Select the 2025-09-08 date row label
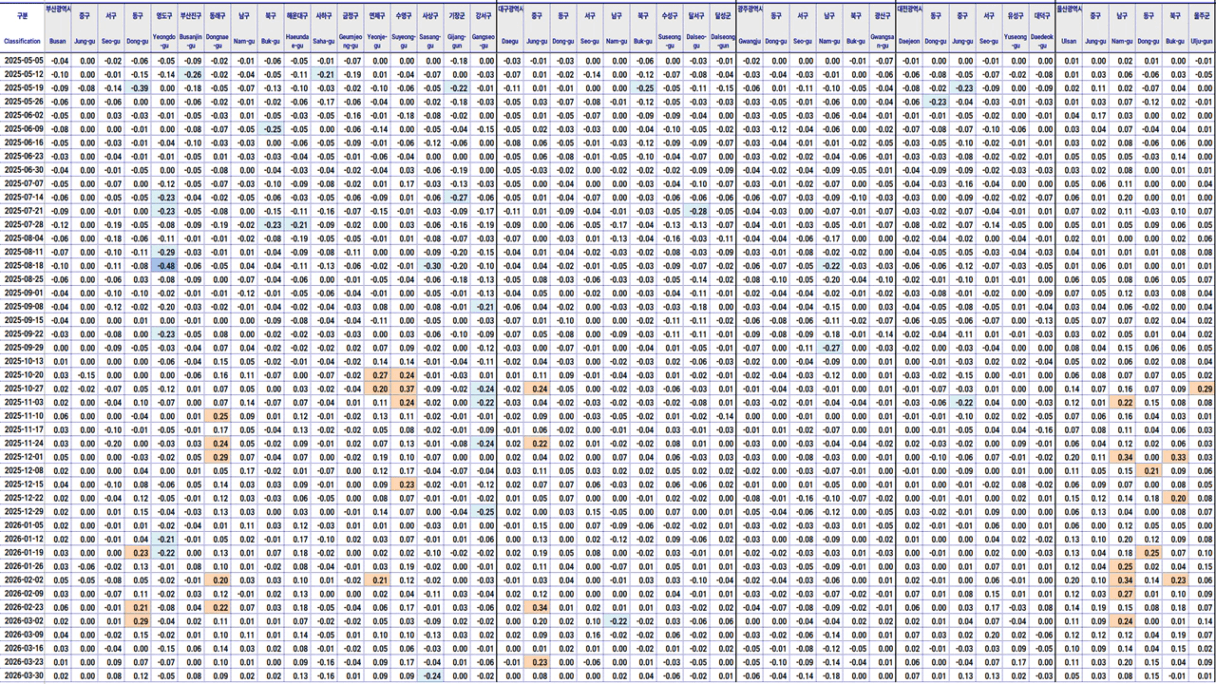The image size is (1216, 684). (x=23, y=306)
